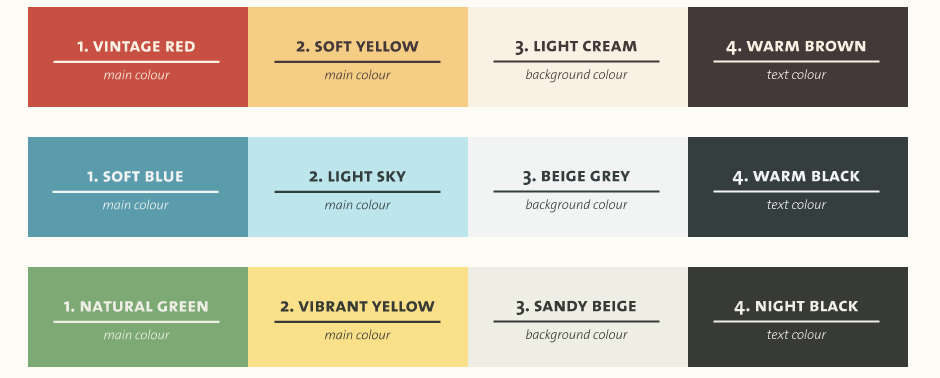The width and height of the screenshot is (940, 378).
Task: Pick the Light Sky colour swatch
Action: click(x=358, y=187)
